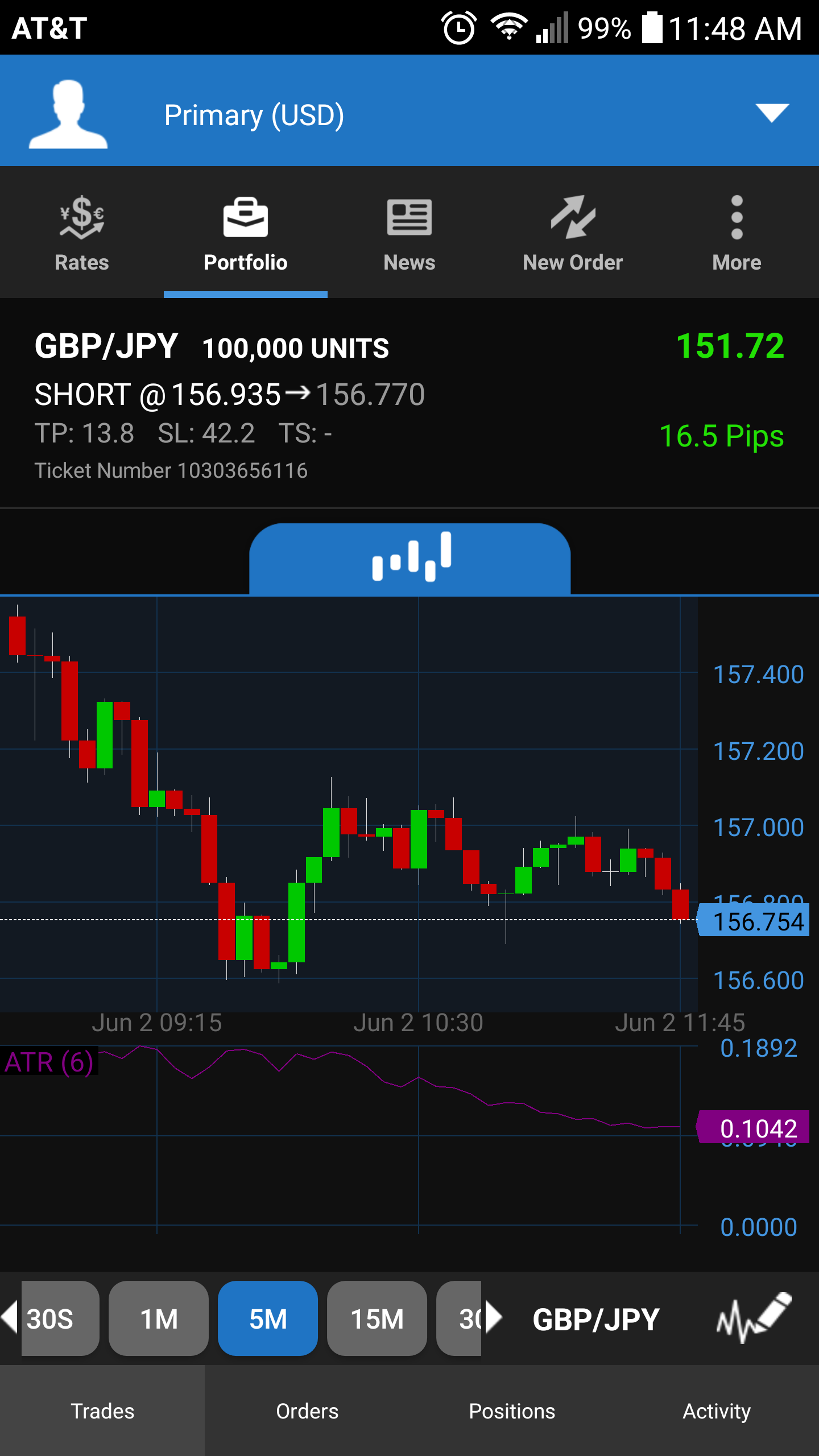Tap the 156.770 current rate text
819x1456 pixels.
coord(370,394)
